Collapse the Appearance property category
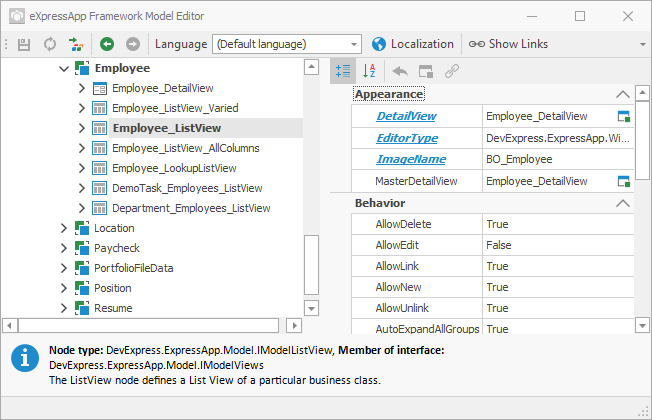Viewport: 652px width, 420px height. click(x=622, y=94)
